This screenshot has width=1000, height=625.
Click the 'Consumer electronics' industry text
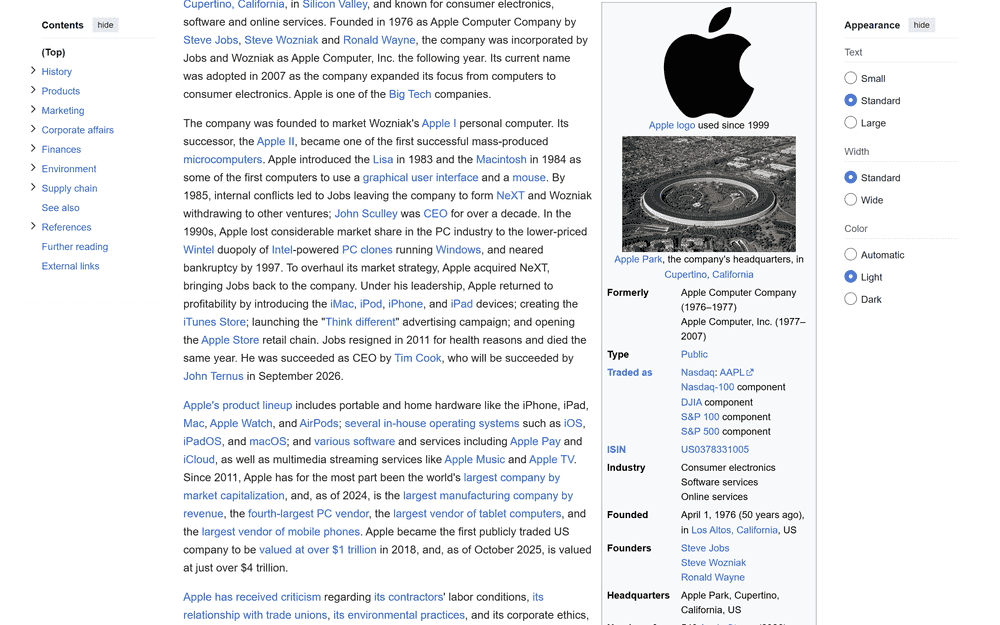pyautogui.click(x=728, y=467)
